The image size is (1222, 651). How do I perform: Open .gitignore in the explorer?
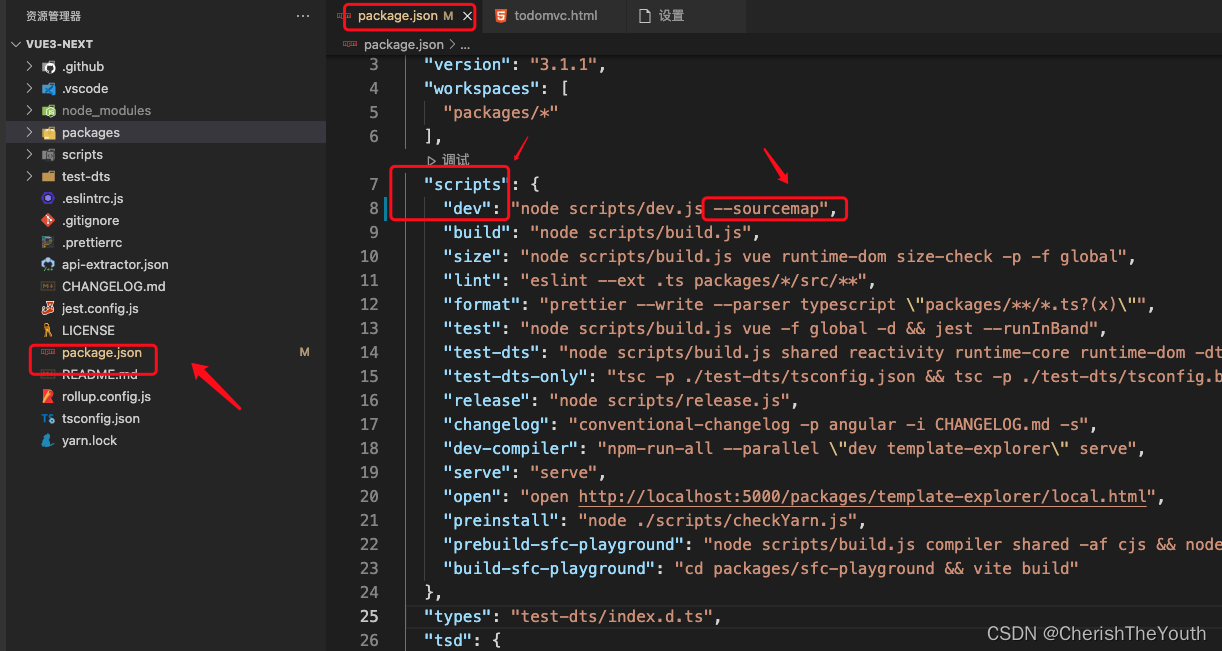click(x=90, y=220)
